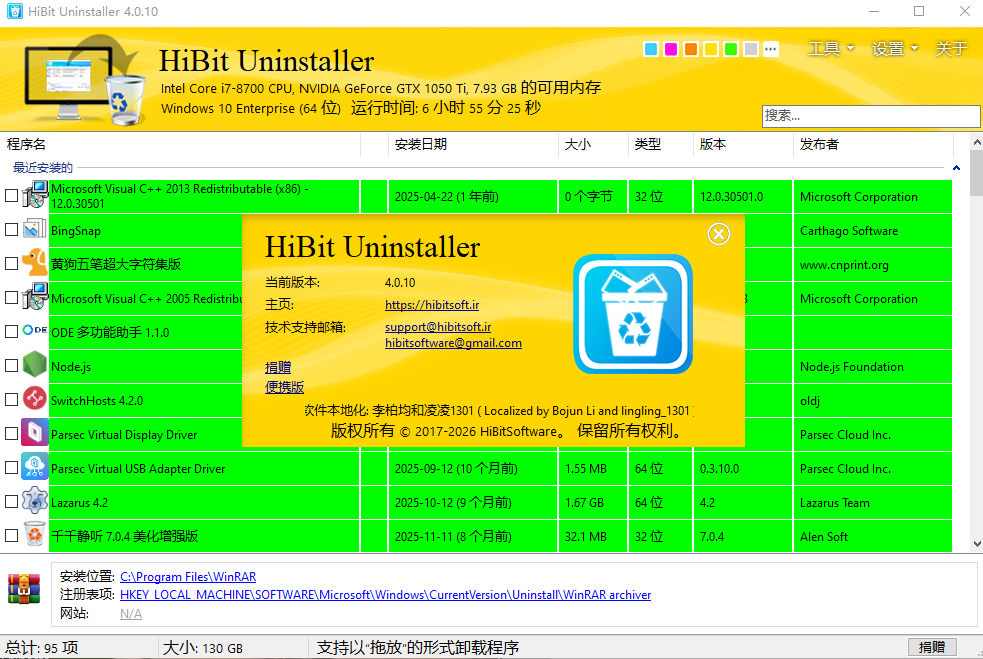The width and height of the screenshot is (983, 659).
Task: Click Lazarus Team publisher cell
Action: click(873, 503)
